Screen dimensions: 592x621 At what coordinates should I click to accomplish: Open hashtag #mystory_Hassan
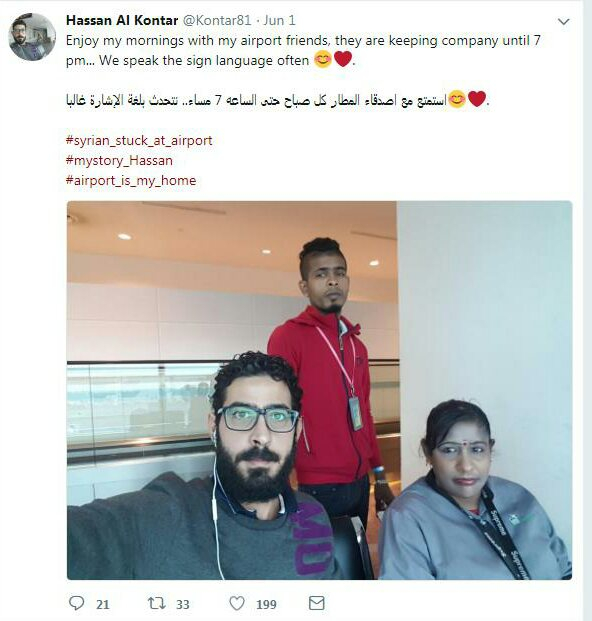[x=119, y=160]
